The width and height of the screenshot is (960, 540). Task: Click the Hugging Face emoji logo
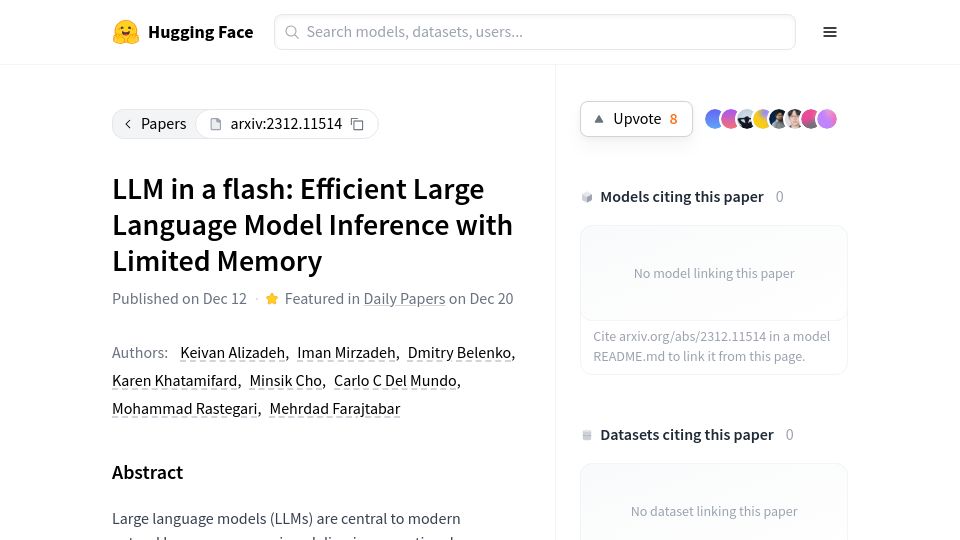point(126,32)
